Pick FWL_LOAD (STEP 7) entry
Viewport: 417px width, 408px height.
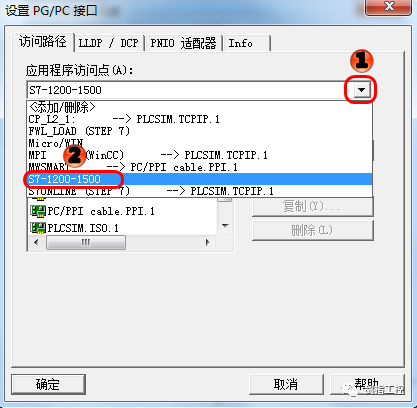(x=199, y=131)
